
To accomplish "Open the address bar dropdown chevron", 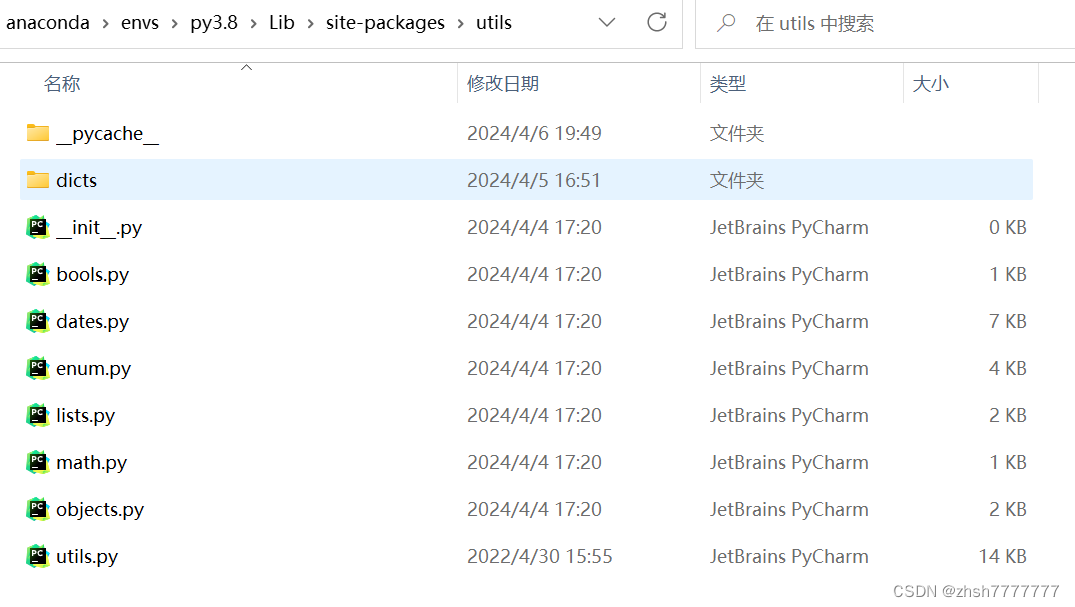I will pyautogui.click(x=607, y=22).
